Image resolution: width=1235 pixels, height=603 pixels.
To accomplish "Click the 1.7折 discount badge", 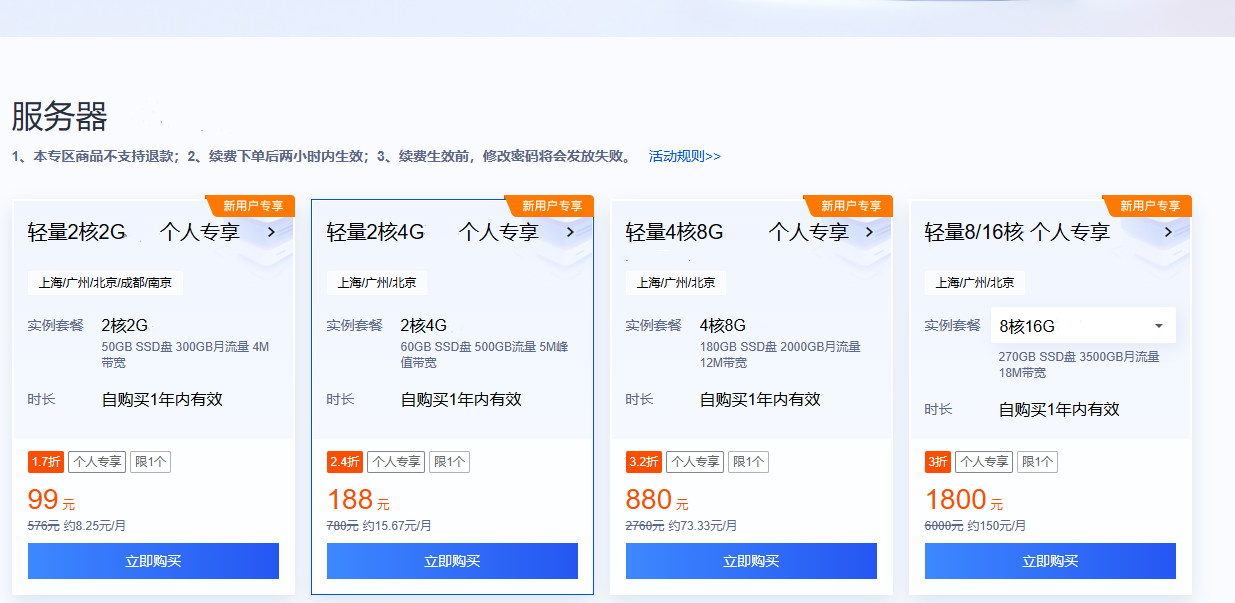I will coord(46,462).
